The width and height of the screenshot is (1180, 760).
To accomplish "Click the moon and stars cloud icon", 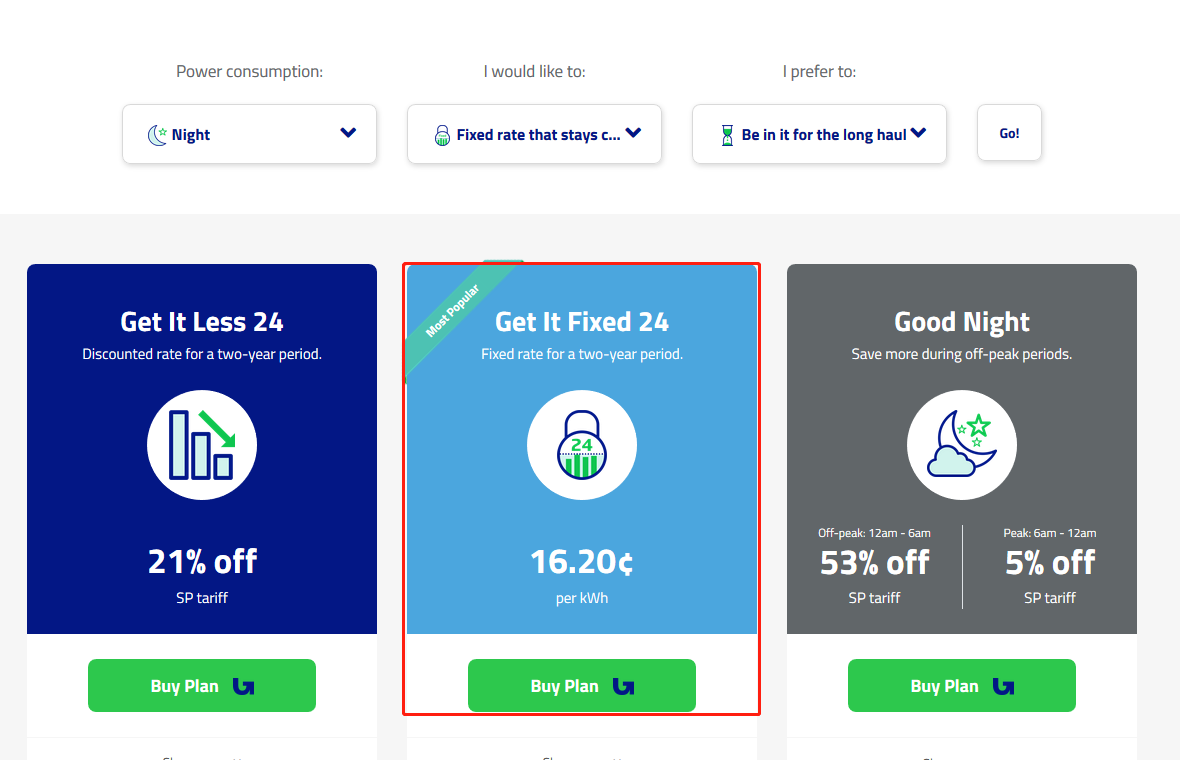I will click(962, 445).
